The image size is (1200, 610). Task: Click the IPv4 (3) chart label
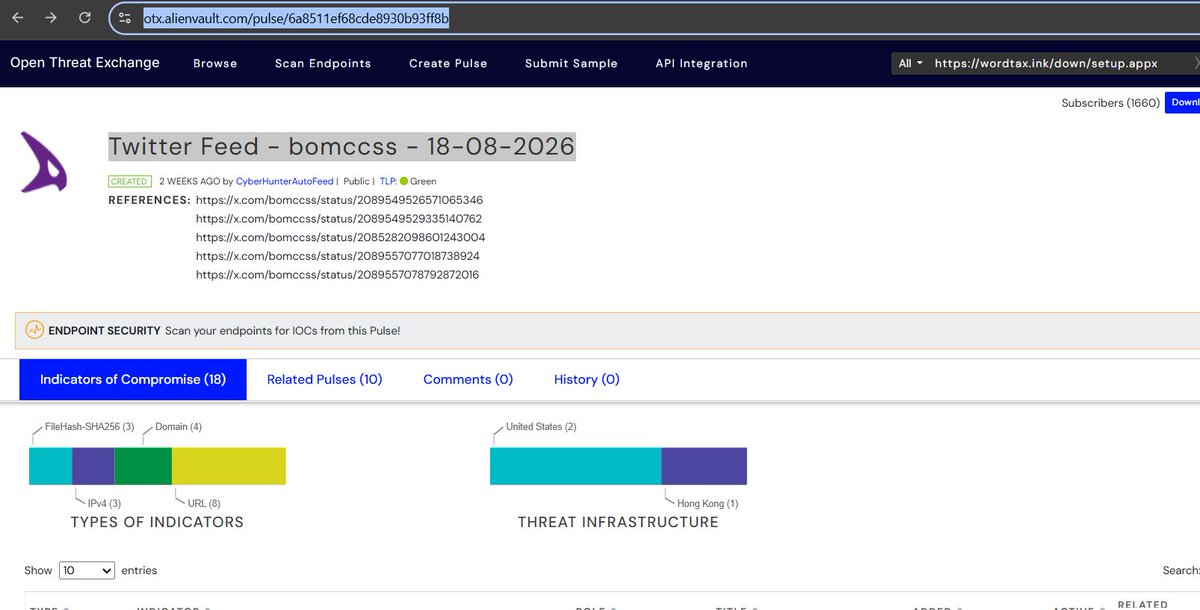[104, 503]
